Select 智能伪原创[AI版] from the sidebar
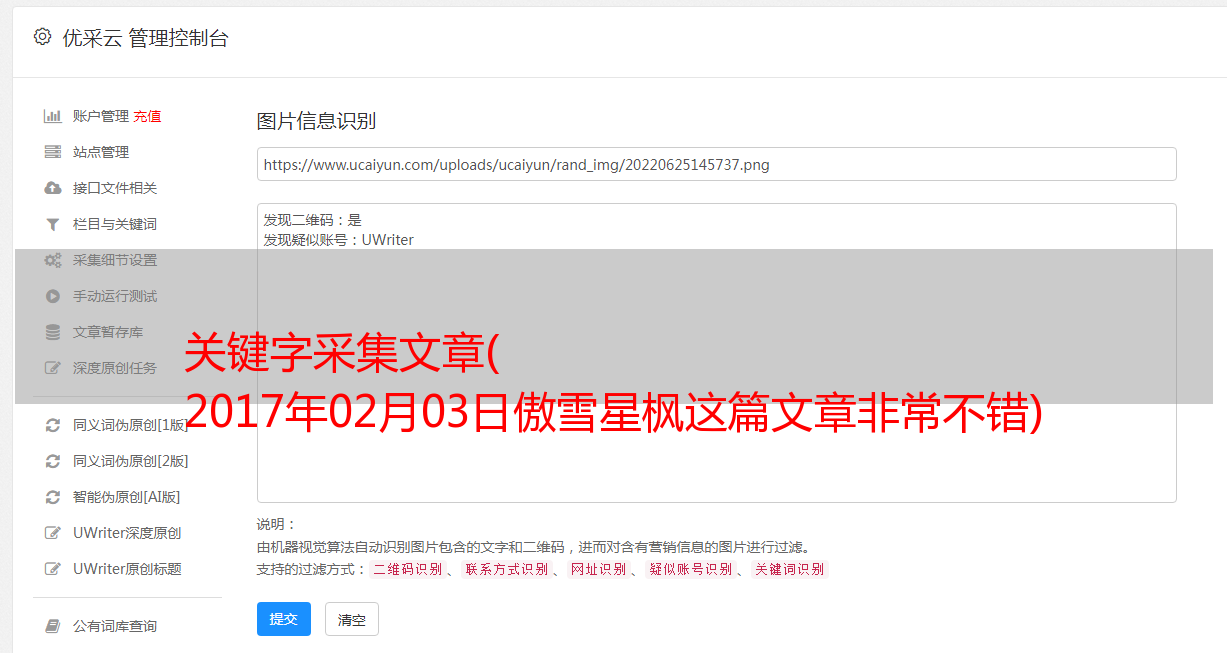 click(126, 497)
